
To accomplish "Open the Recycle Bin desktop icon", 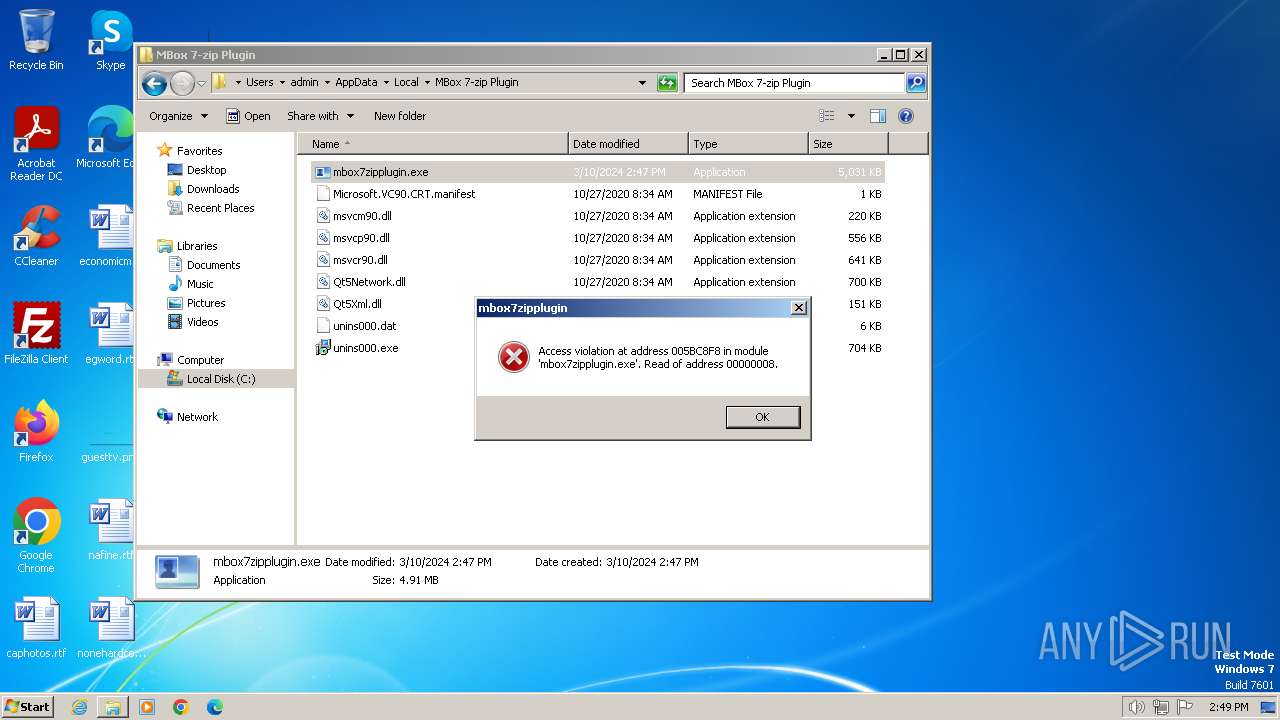I will pyautogui.click(x=36, y=40).
